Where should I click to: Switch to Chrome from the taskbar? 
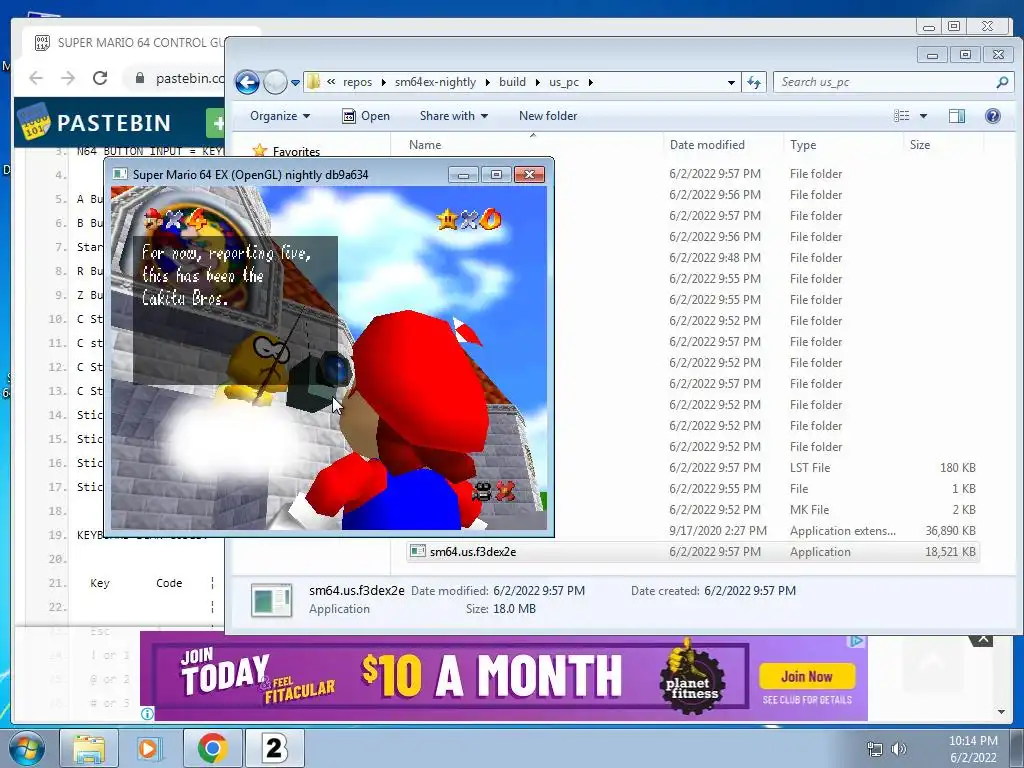pyautogui.click(x=213, y=748)
